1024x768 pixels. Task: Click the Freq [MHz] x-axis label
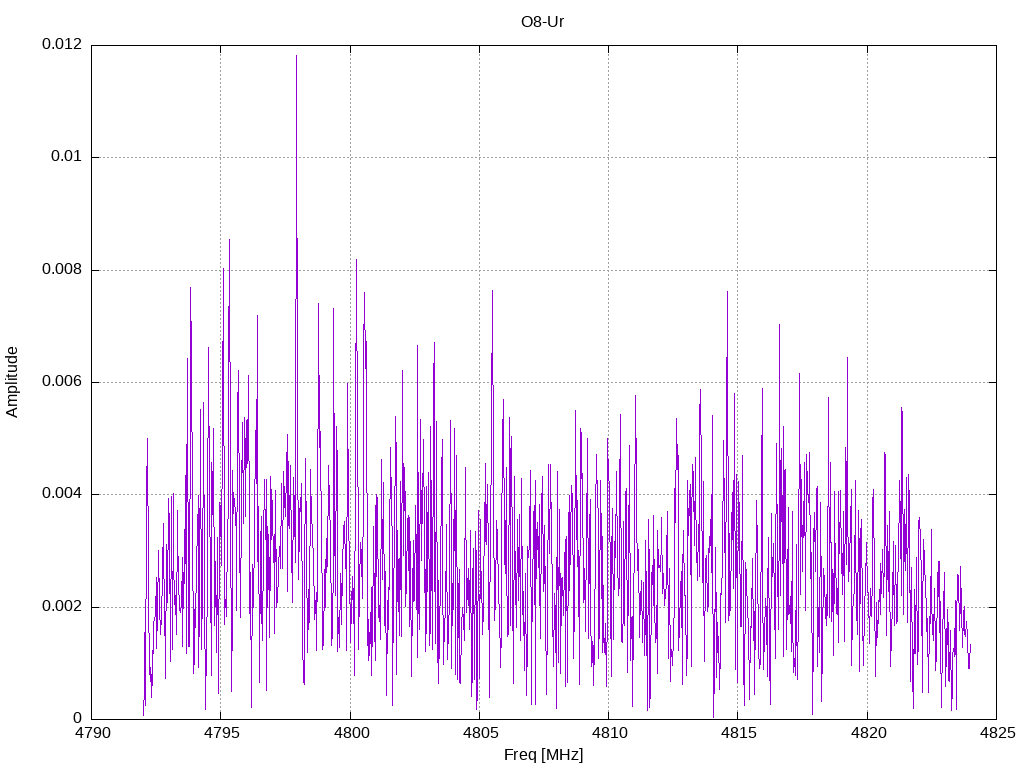[x=543, y=755]
